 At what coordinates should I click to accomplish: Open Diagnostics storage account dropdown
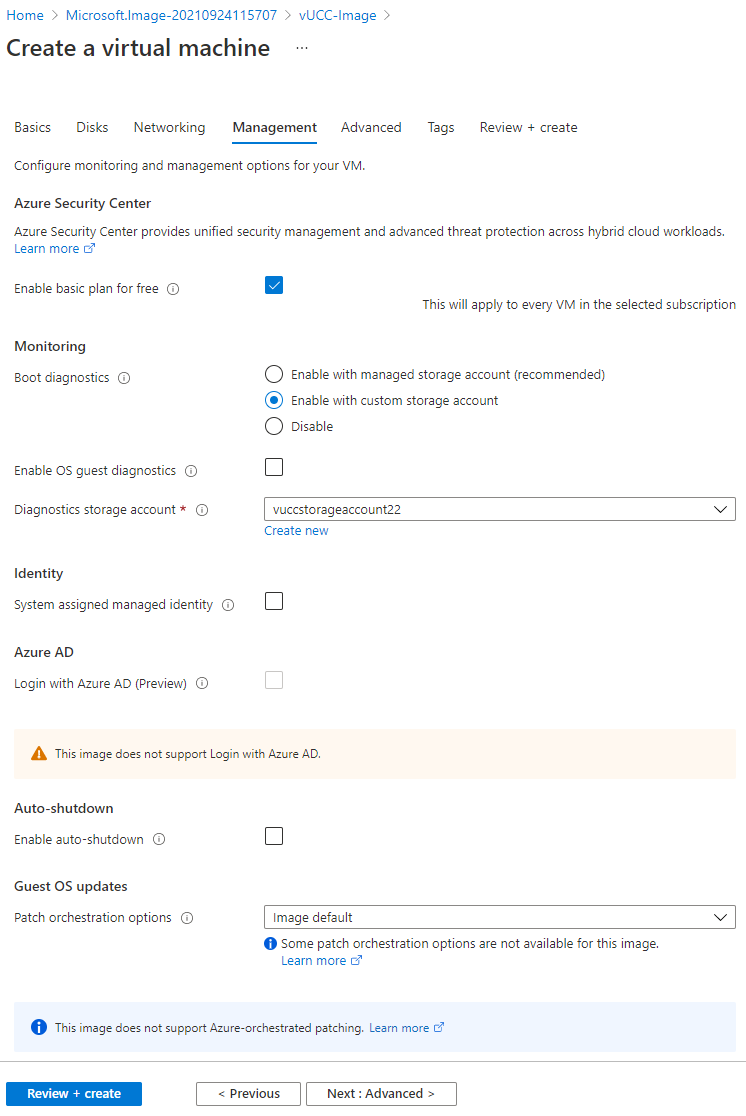pos(500,510)
